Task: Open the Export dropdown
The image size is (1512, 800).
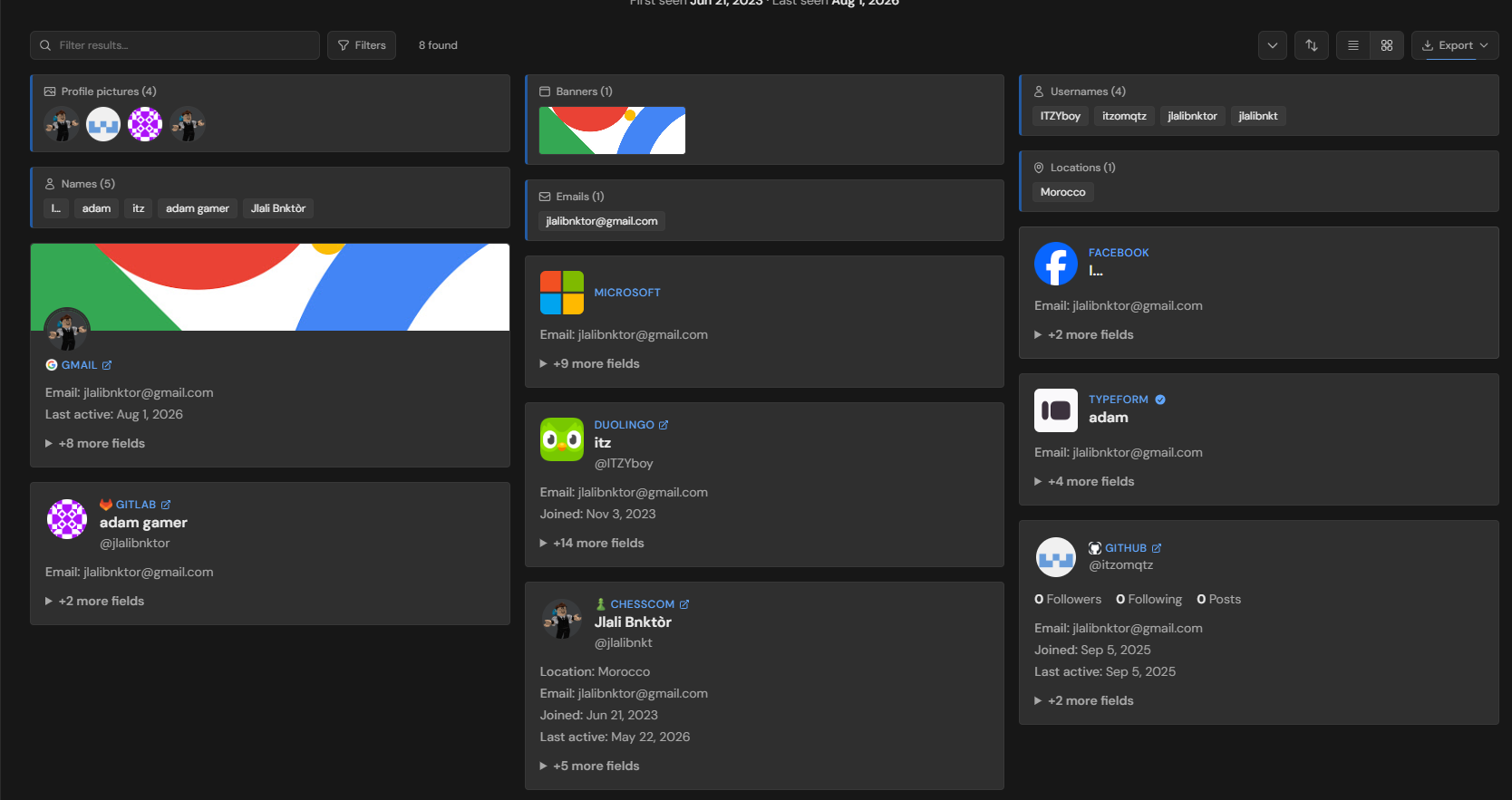Action: click(1455, 45)
